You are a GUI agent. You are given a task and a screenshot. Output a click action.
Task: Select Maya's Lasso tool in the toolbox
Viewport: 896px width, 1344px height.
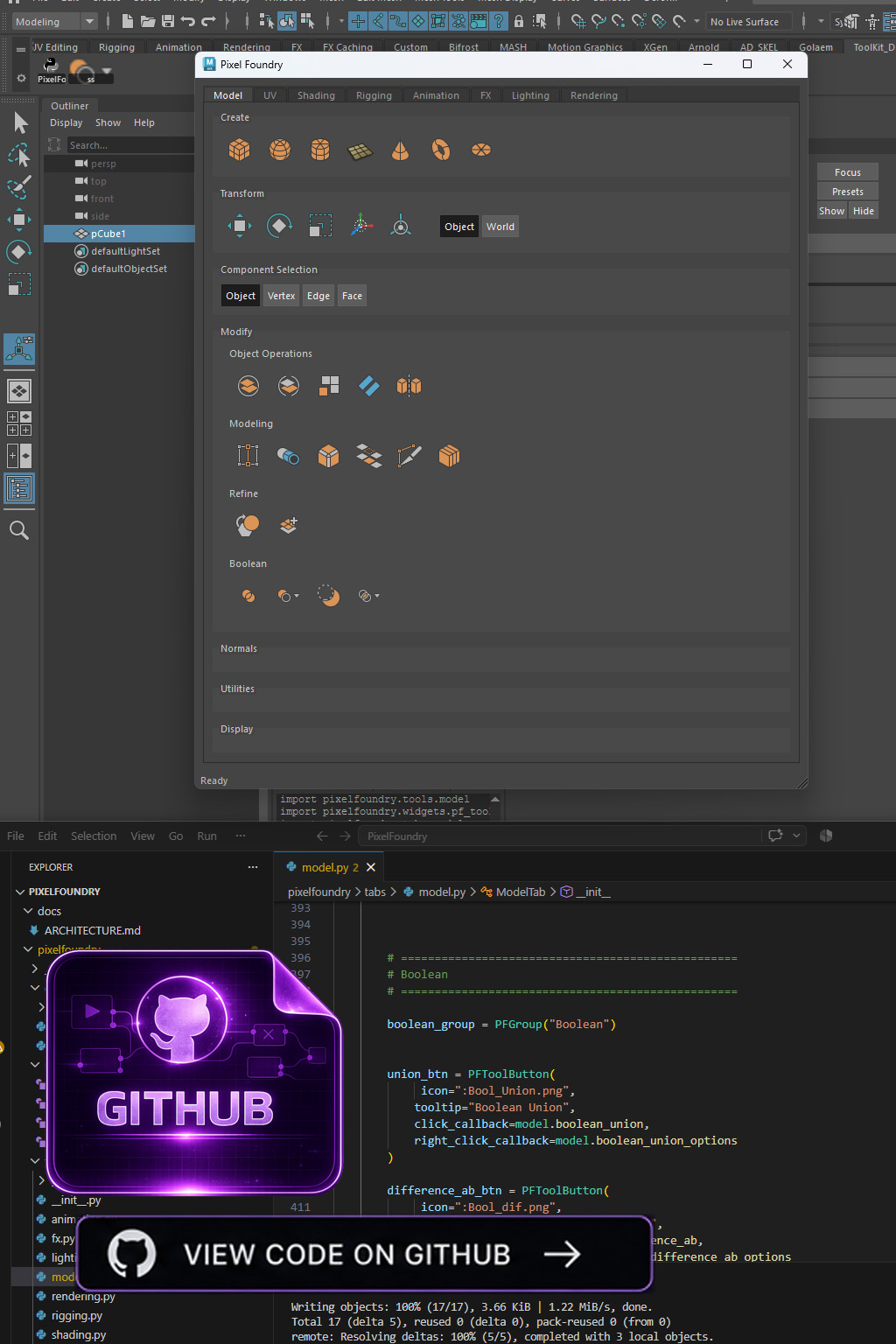[x=20, y=156]
